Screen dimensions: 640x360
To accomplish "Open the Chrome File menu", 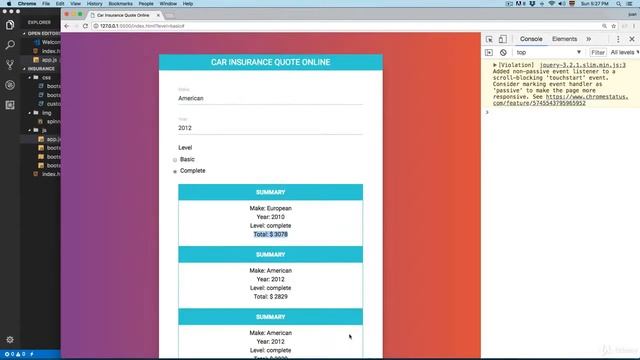I will click(x=46, y=4).
